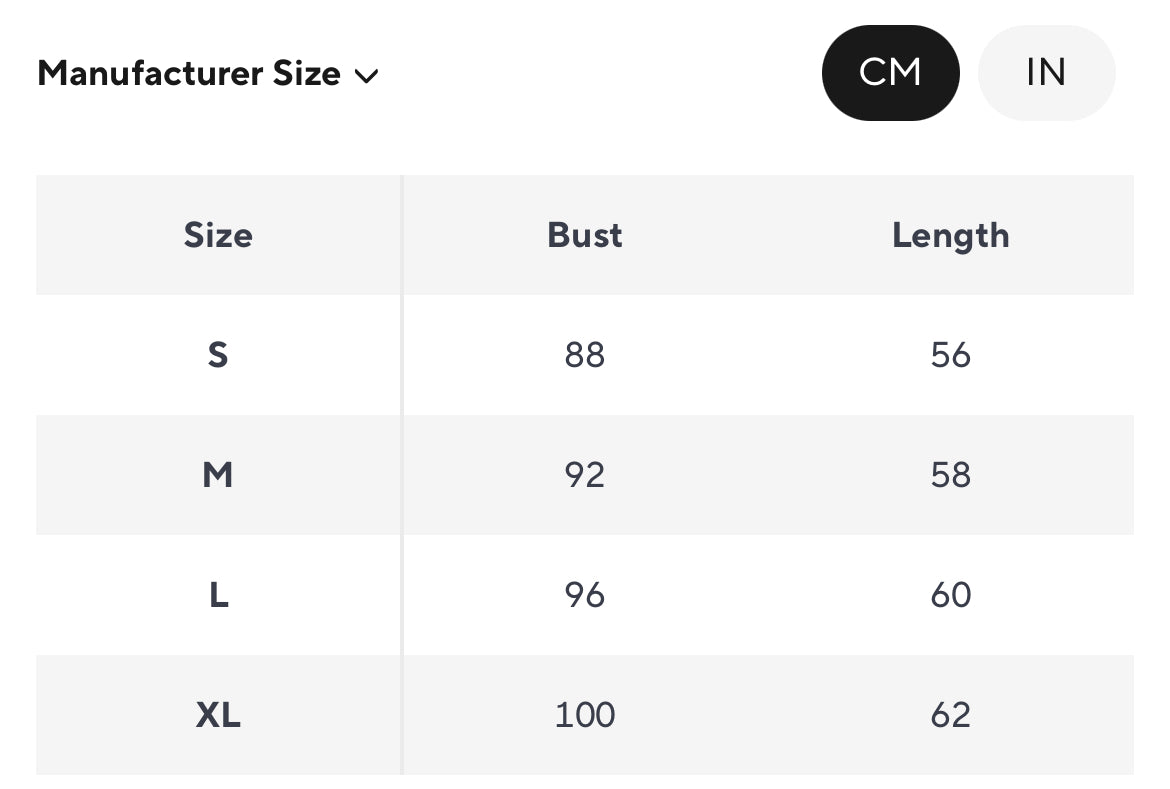The width and height of the screenshot is (1170, 789).
Task: Click the Manufacturer Size heading text
Action: point(189,74)
